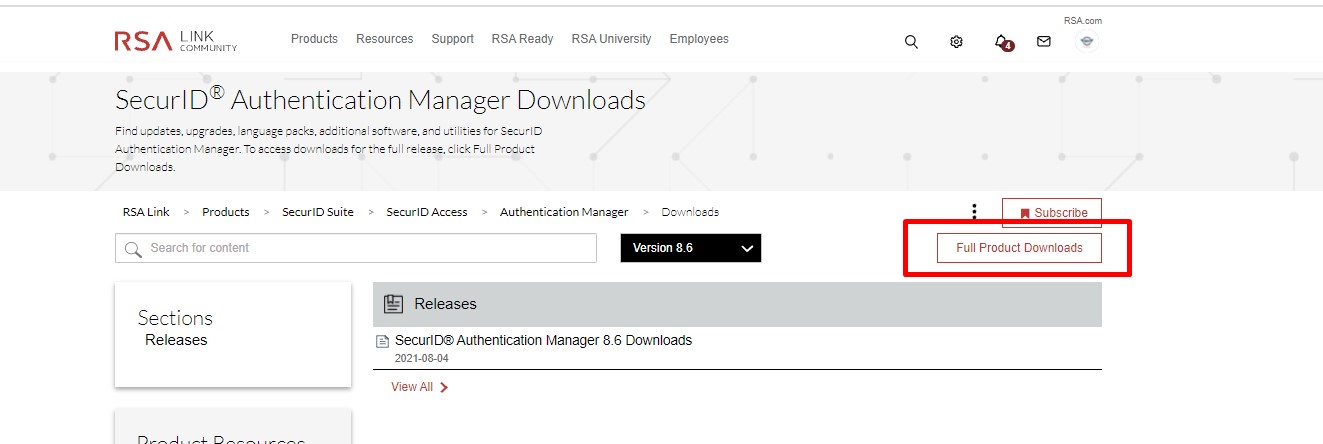Follow the RSA.com link

coord(1083,20)
